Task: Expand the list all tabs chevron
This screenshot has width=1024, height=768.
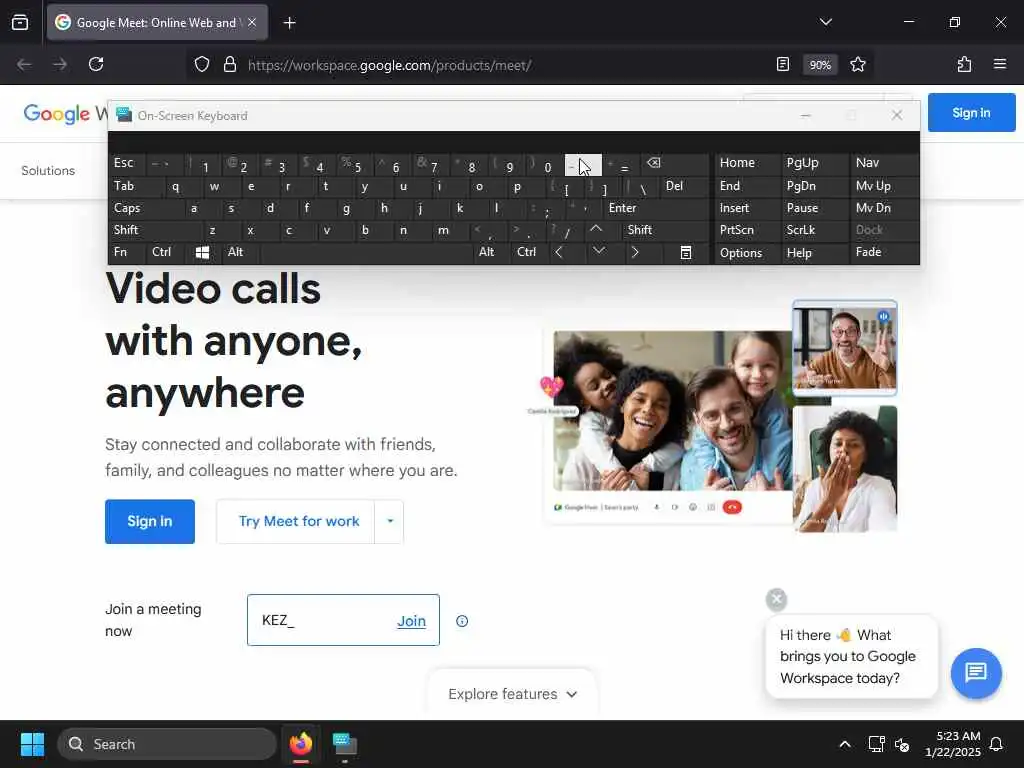Action: [825, 22]
